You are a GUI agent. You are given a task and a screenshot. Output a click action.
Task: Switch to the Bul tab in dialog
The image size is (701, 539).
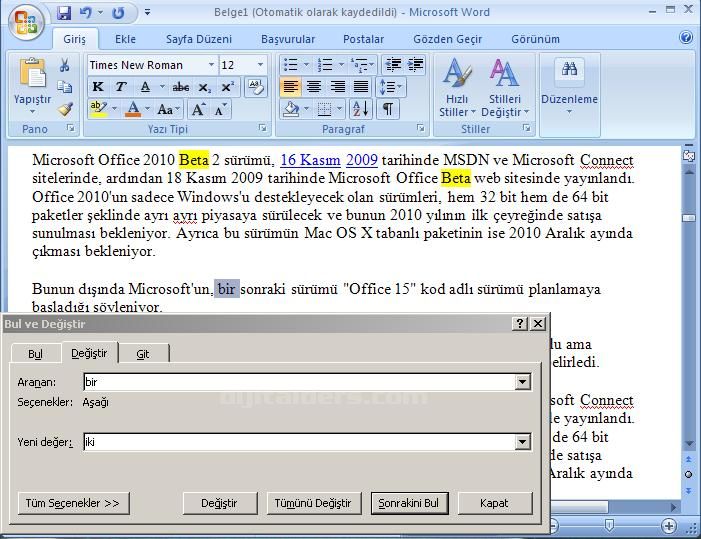[x=35, y=354]
